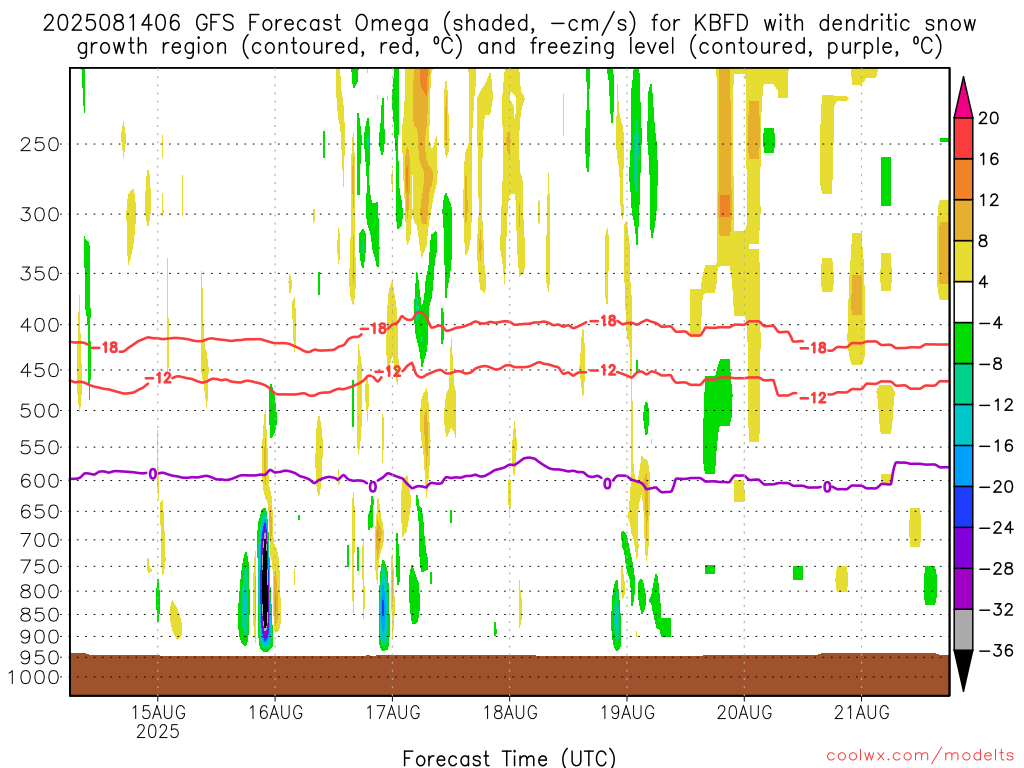Click the 950 pressure level label
Image resolution: width=1024 pixels, height=768 pixels.
tap(40, 658)
